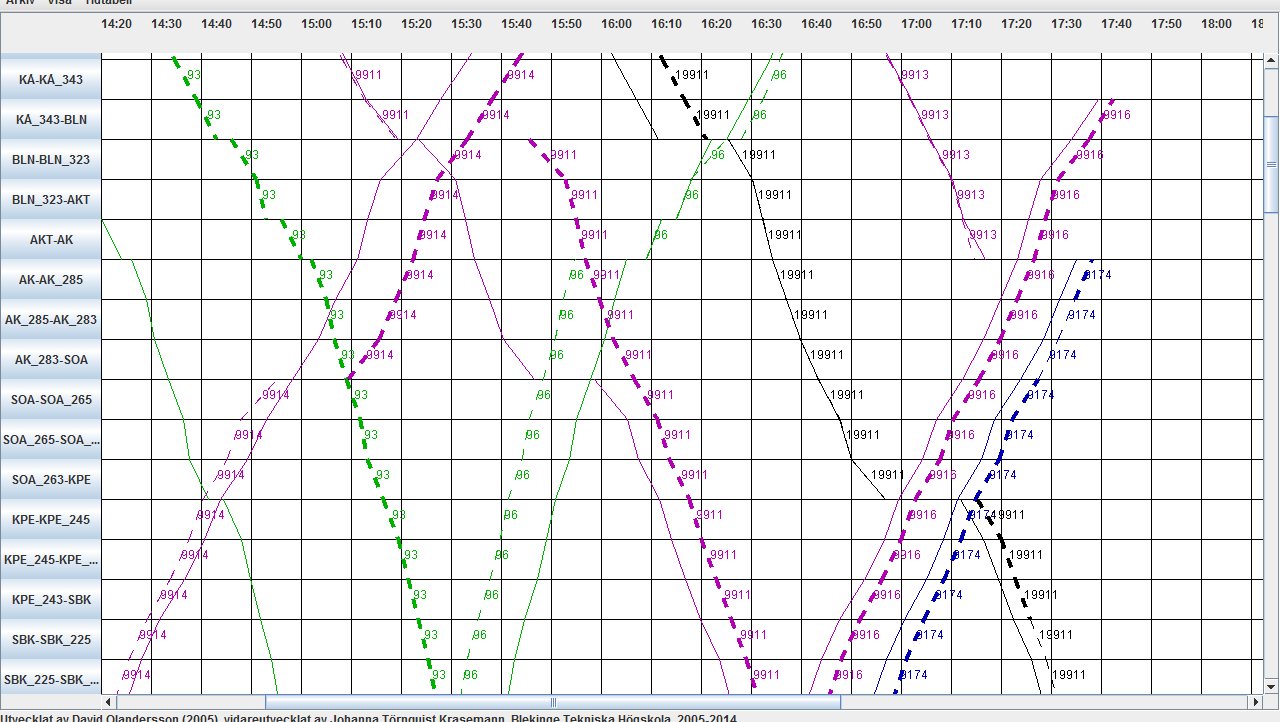Click blue train label 9174 in AK-AK_285 row
1280x722 pixels.
tap(1098, 275)
